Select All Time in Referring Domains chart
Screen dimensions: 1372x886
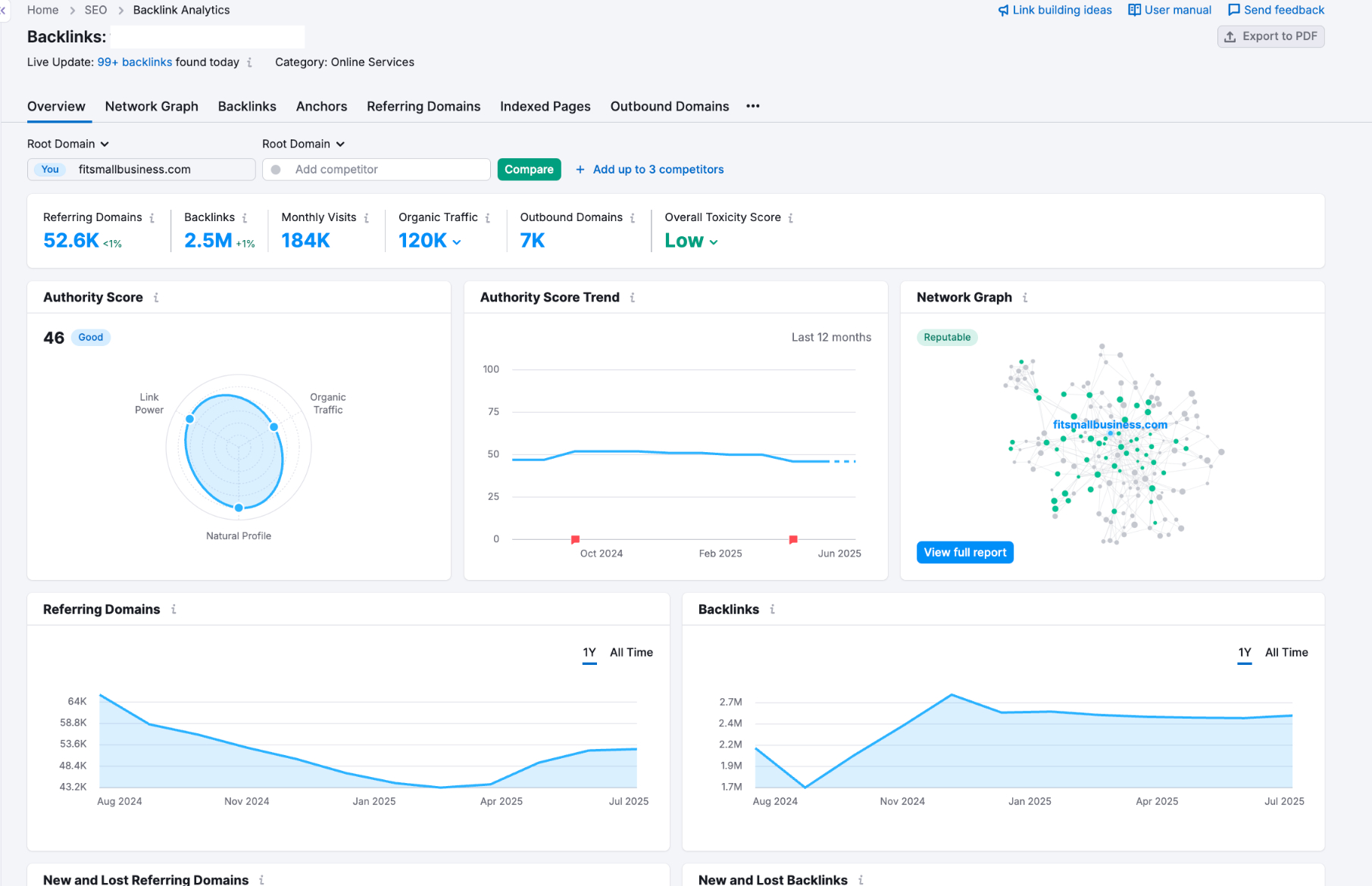coord(631,653)
